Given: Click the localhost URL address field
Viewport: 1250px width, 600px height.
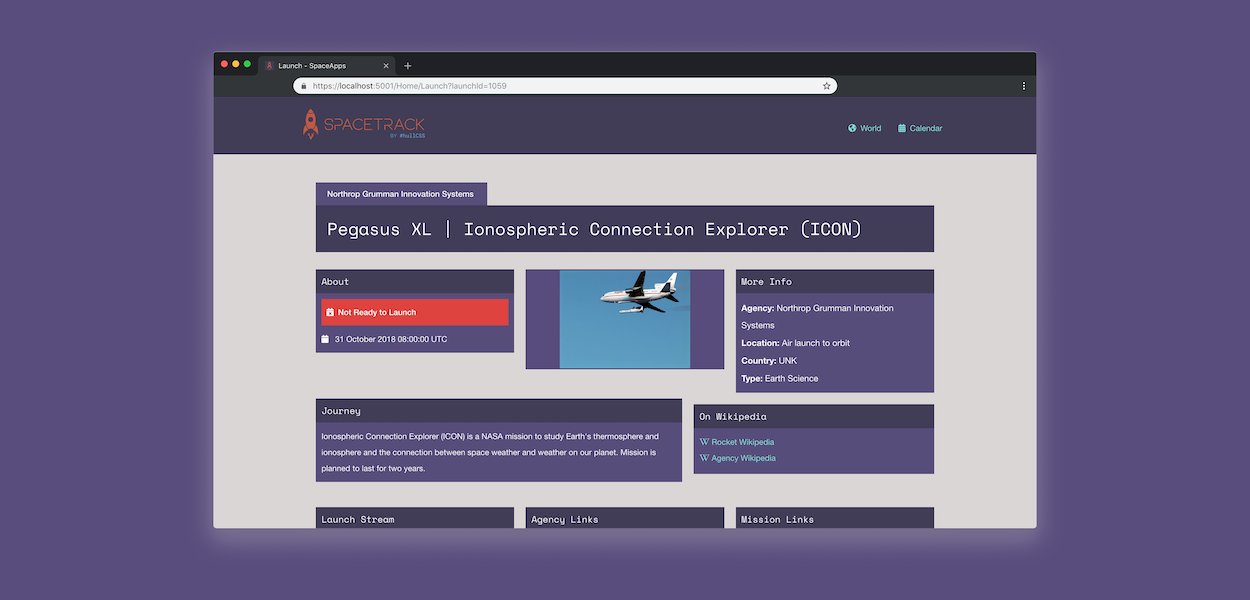Looking at the screenshot, I should 560,86.
